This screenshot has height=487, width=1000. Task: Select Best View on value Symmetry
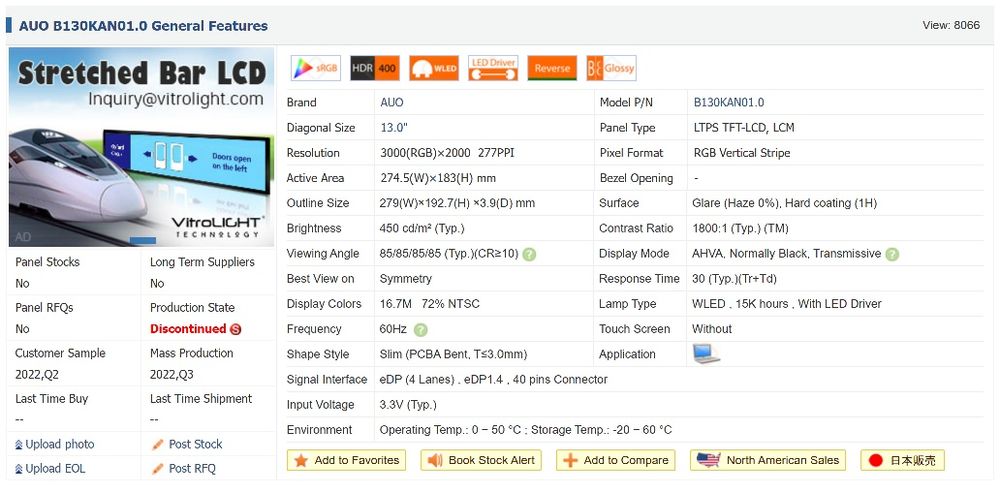pyautogui.click(x=406, y=279)
